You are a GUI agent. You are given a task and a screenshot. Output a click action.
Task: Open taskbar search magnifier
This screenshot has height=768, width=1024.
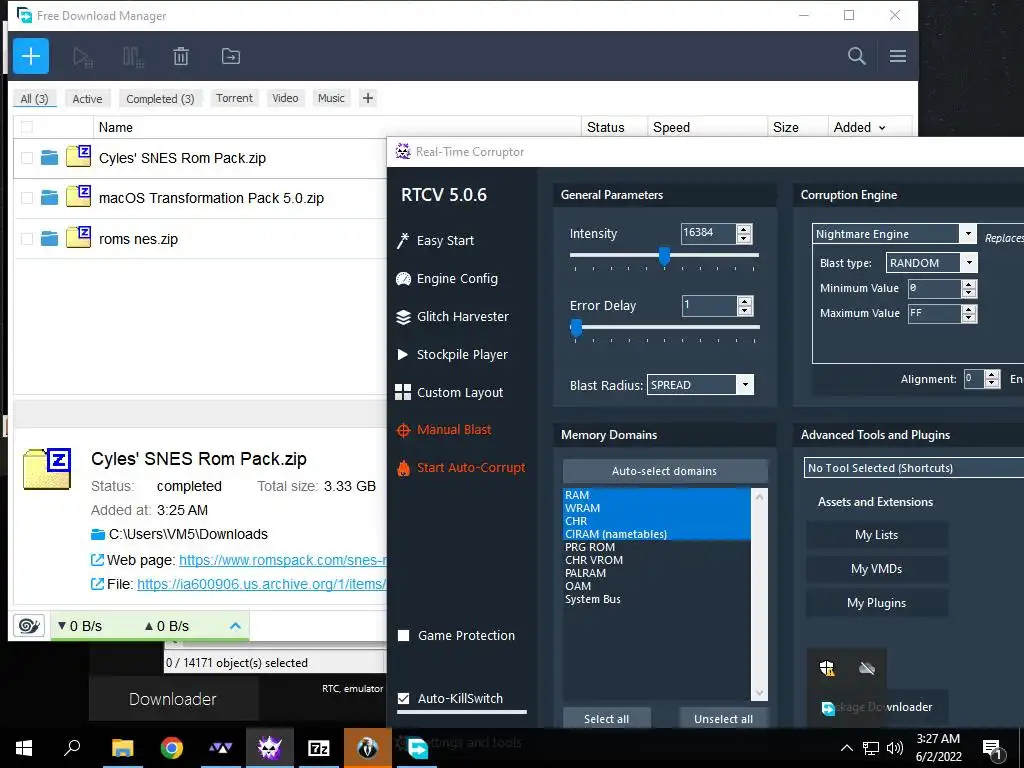pos(72,748)
